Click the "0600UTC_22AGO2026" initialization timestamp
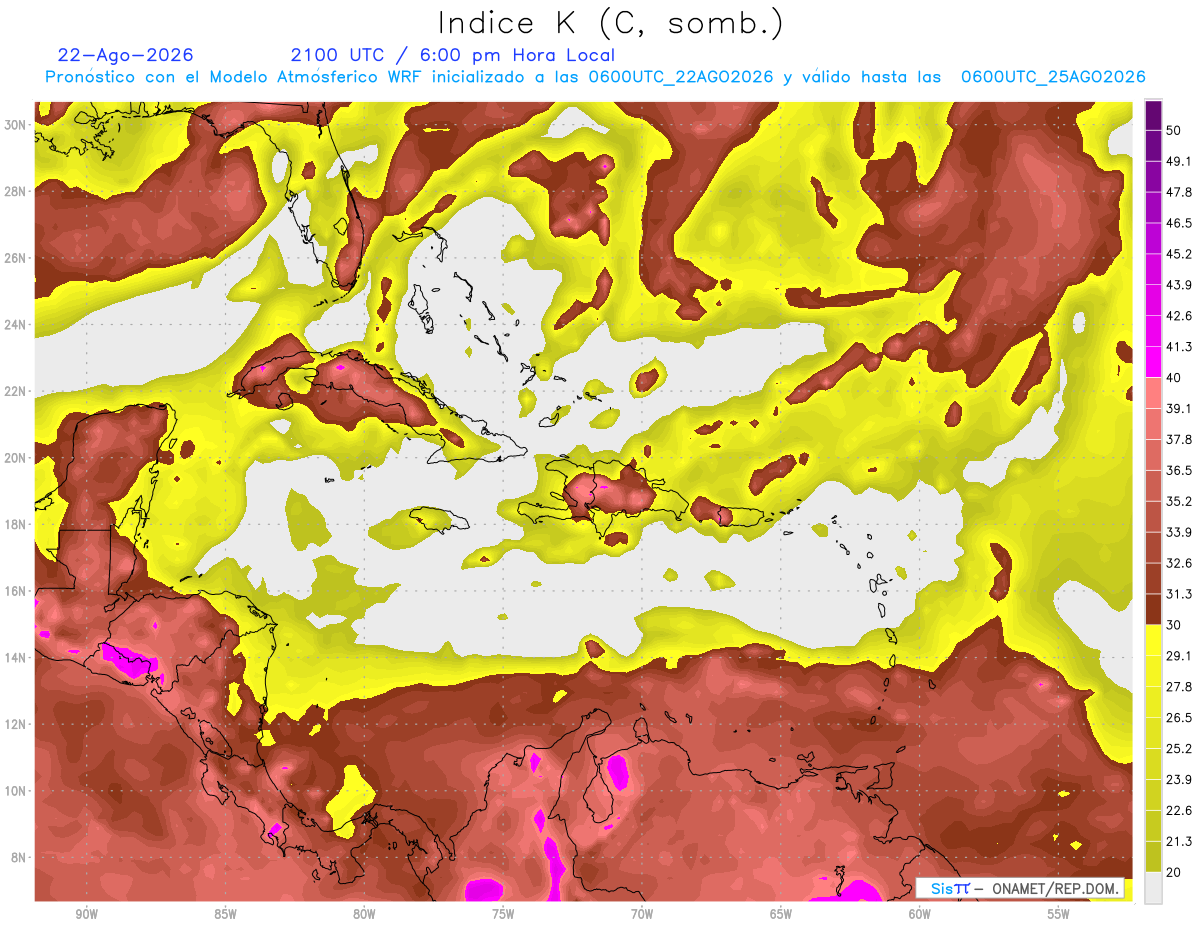Image resolution: width=1200 pixels, height=927 pixels. pos(681,77)
